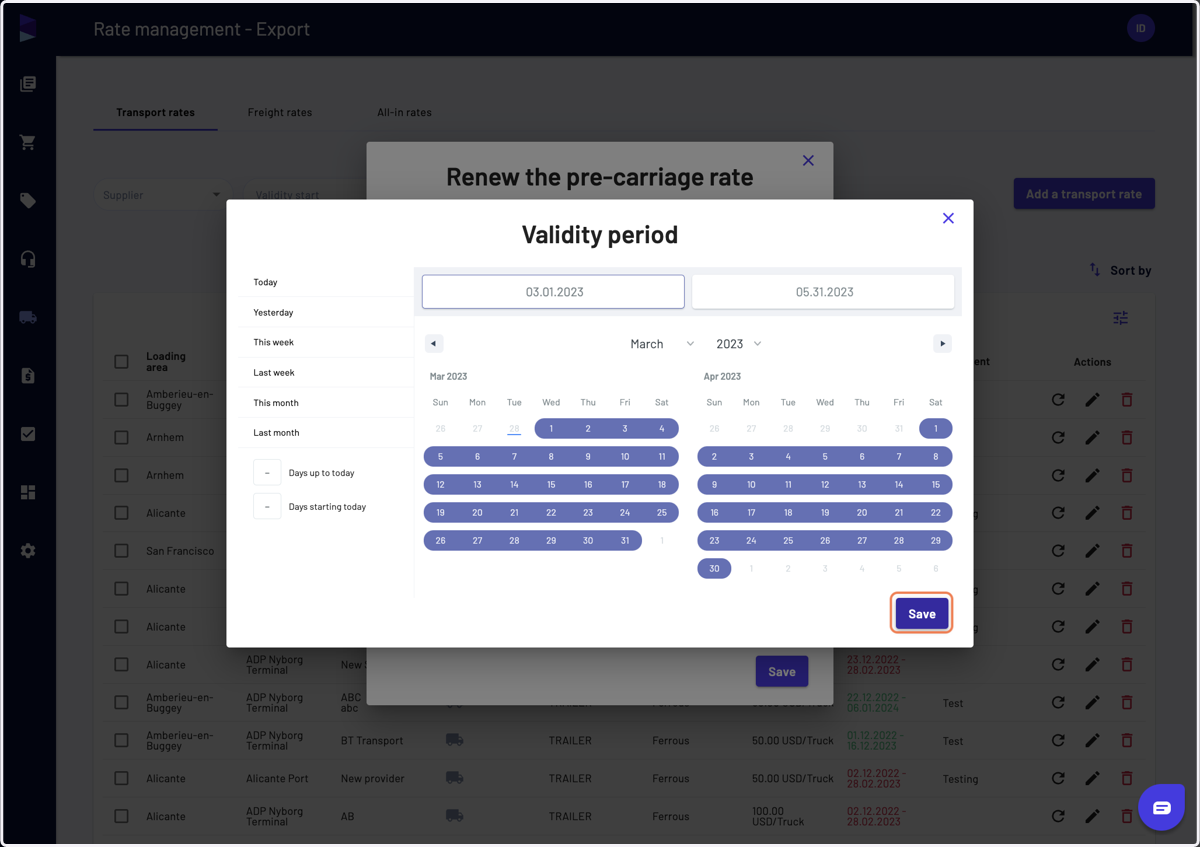Image resolution: width=1200 pixels, height=847 pixels.
Task: Close the Renew pre-carriage rate dialog
Action: pos(808,160)
